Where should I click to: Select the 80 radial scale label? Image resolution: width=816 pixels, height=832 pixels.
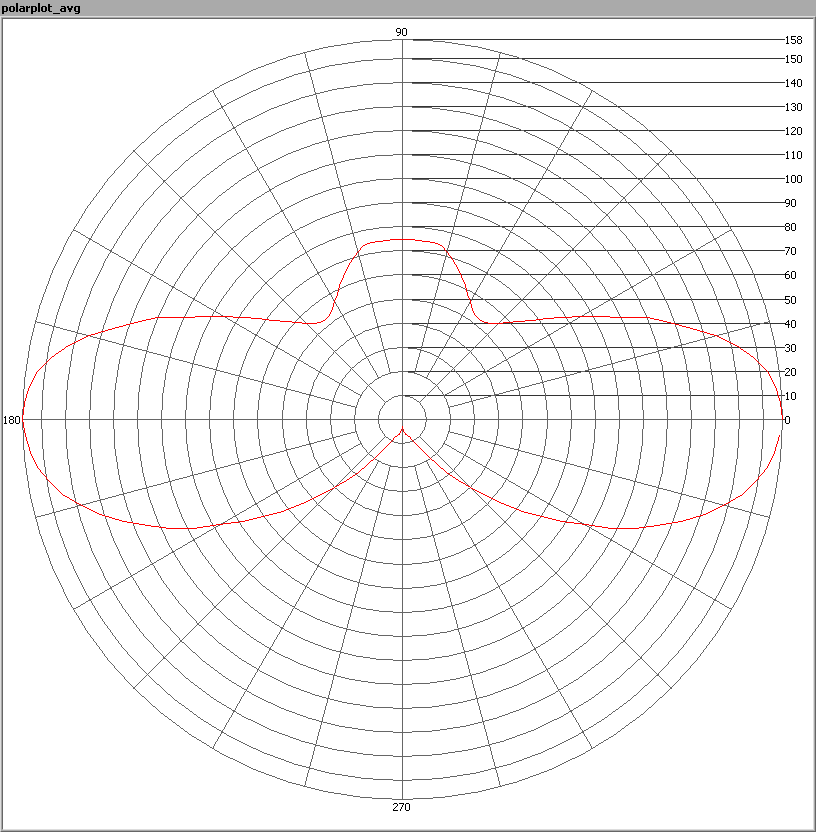point(790,227)
